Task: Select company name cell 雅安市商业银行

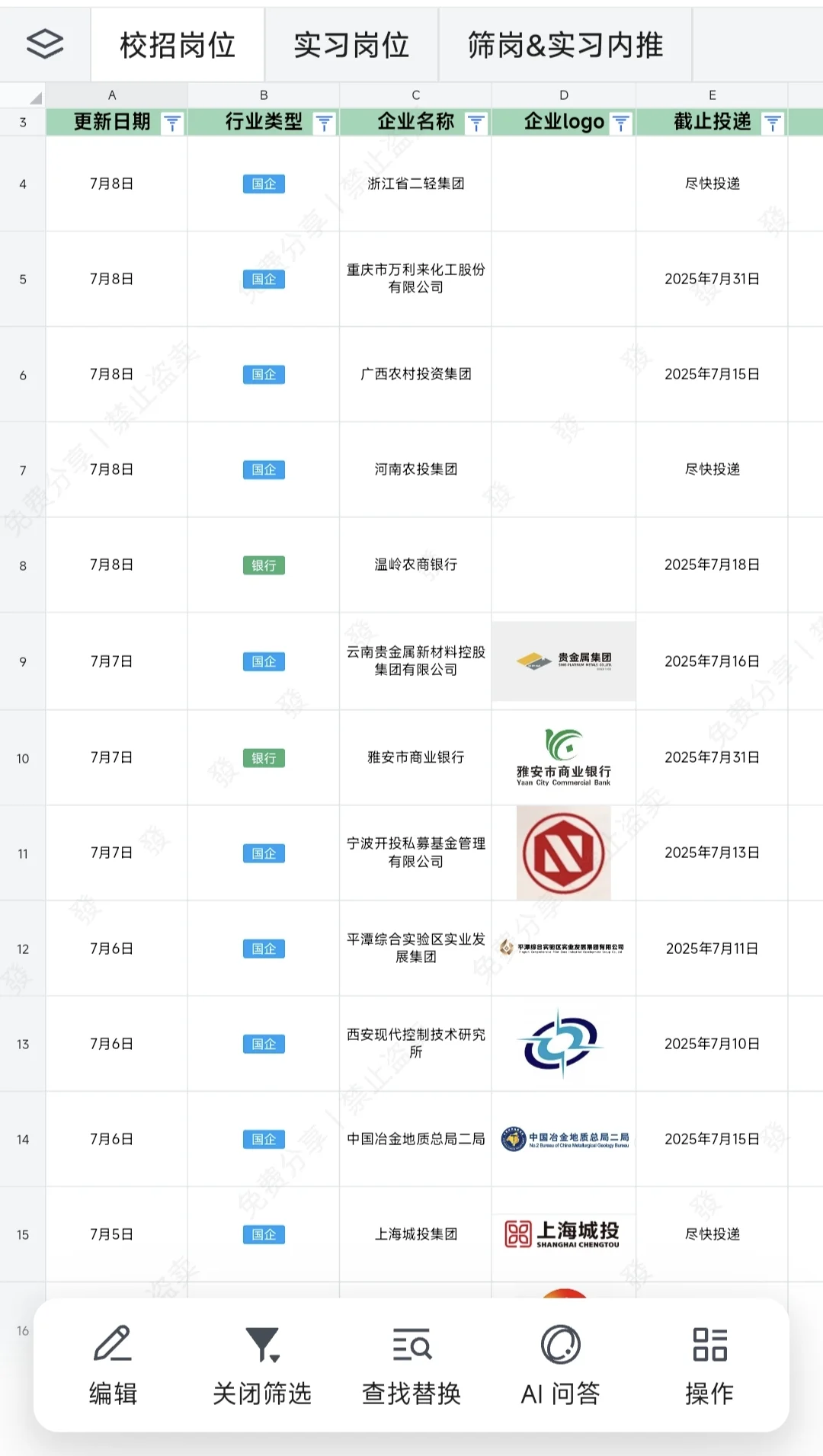Action: (416, 757)
